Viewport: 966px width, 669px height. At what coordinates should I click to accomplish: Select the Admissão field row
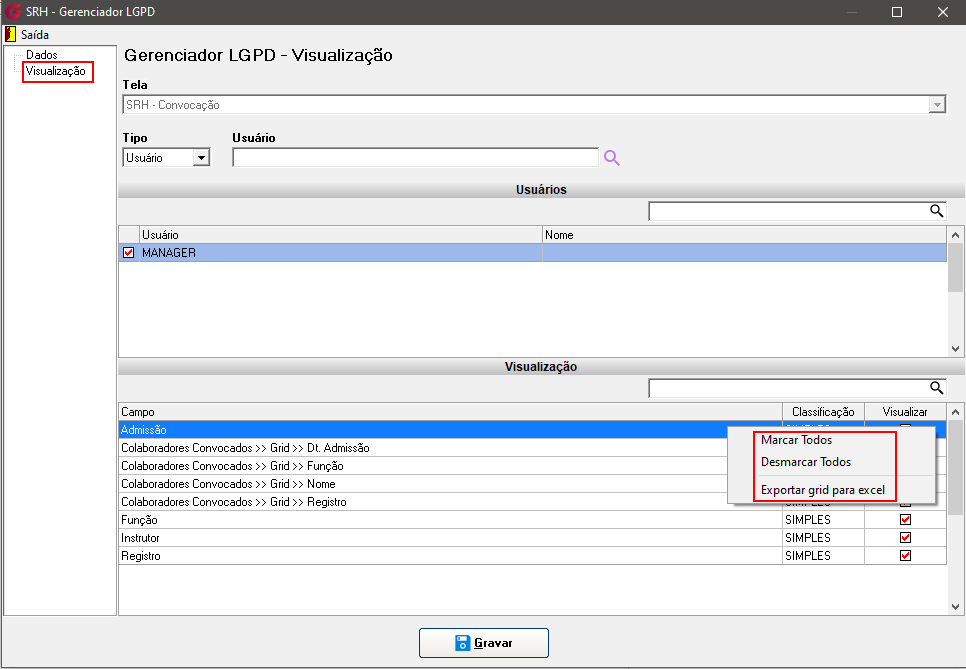tap(423, 430)
